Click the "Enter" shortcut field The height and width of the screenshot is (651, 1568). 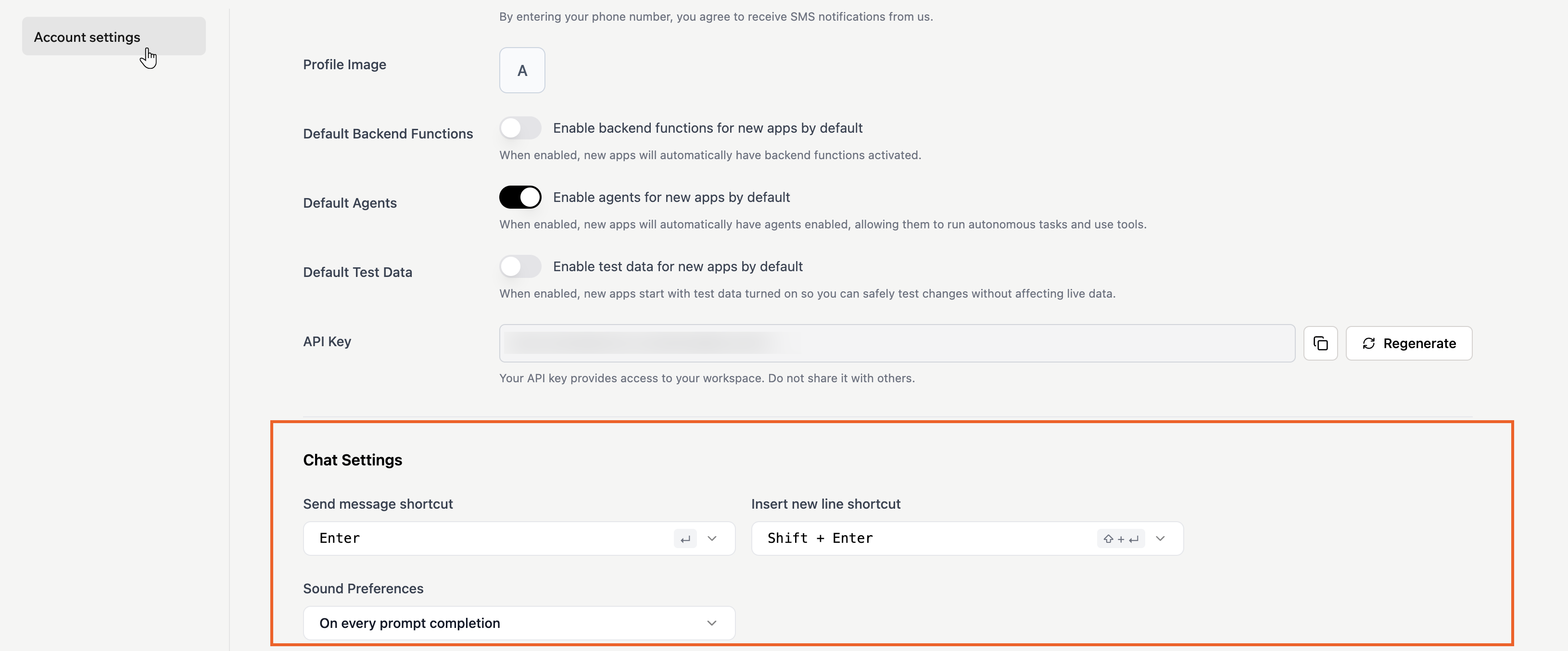487,539
